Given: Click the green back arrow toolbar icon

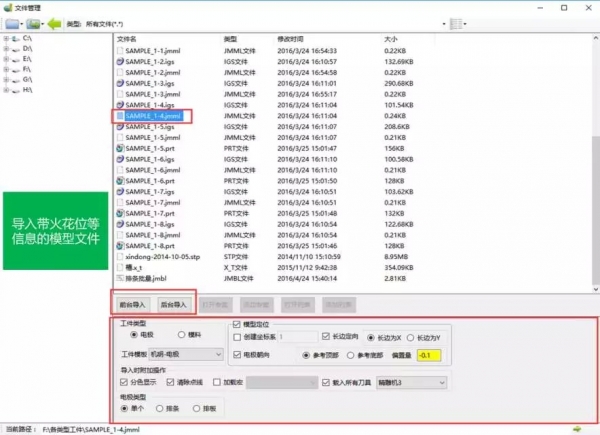Looking at the screenshot, I should (55, 23).
